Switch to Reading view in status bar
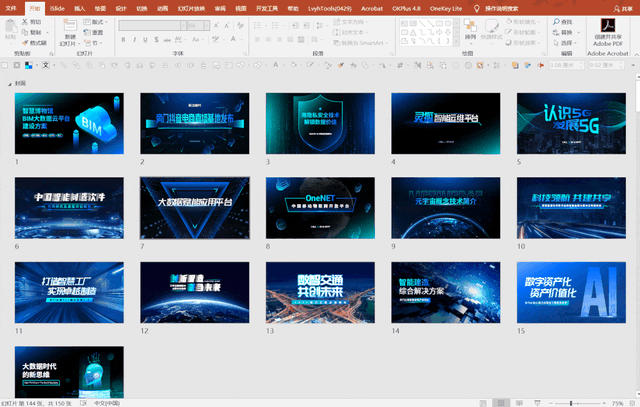640x407 pixels. coord(519,403)
